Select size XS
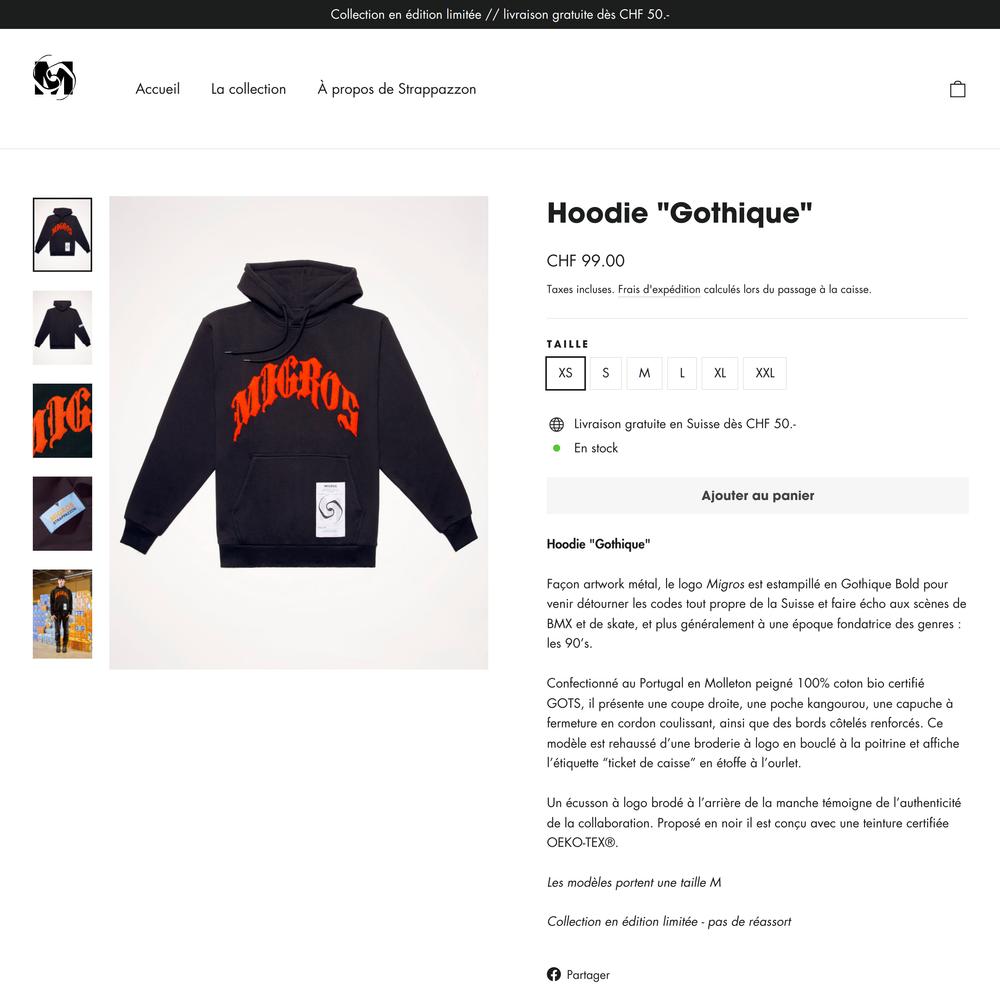This screenshot has height=1000, width=1000. pos(565,373)
